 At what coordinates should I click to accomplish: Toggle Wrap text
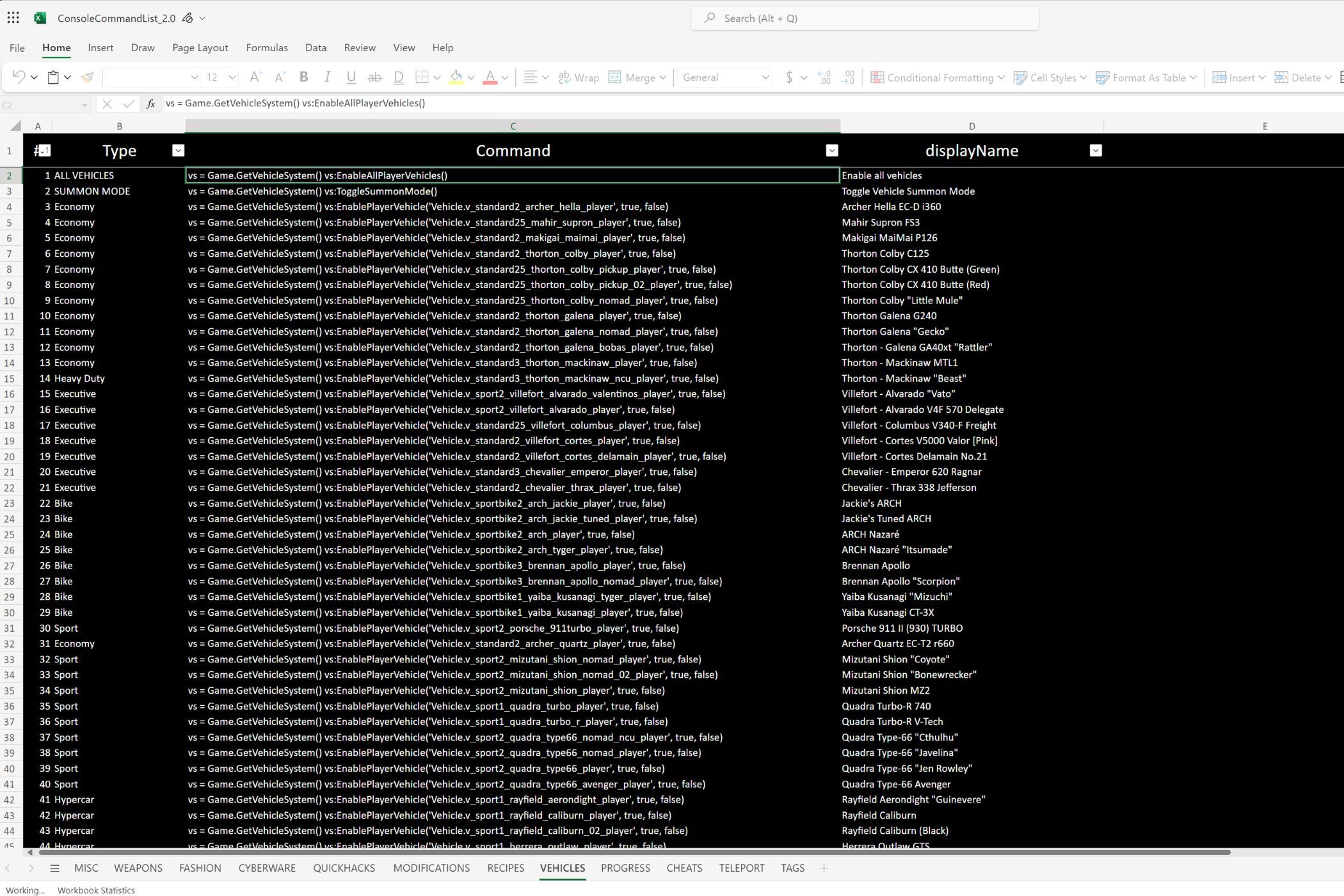(x=579, y=77)
